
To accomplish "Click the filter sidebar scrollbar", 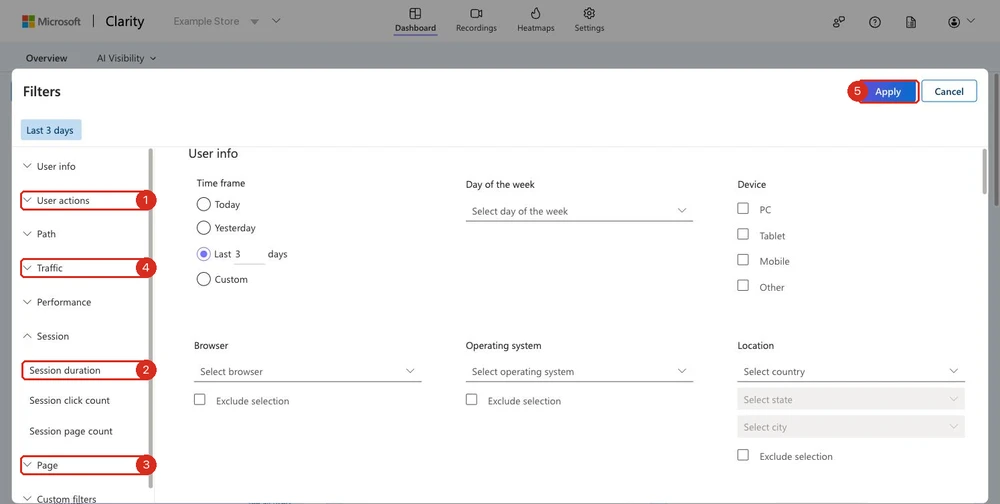I will [151, 318].
